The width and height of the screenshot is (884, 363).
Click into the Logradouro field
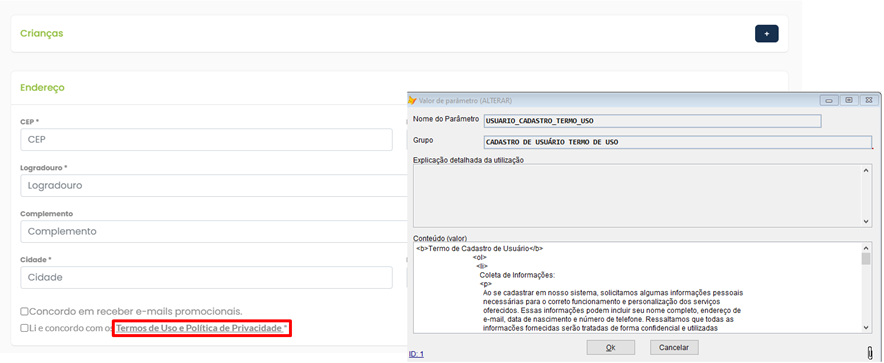(214, 185)
